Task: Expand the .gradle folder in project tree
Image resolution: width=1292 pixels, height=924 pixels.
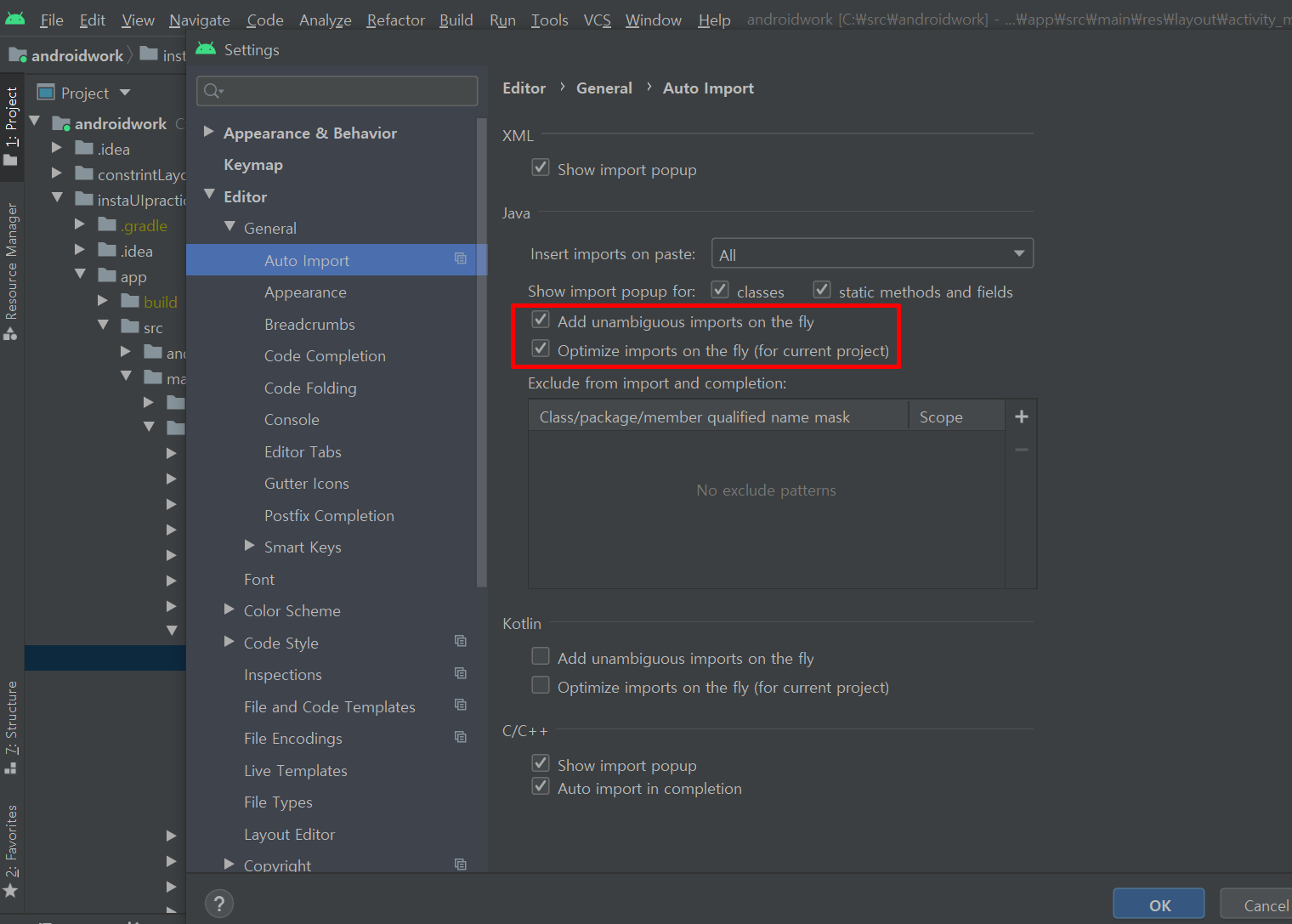Action: pos(79,224)
